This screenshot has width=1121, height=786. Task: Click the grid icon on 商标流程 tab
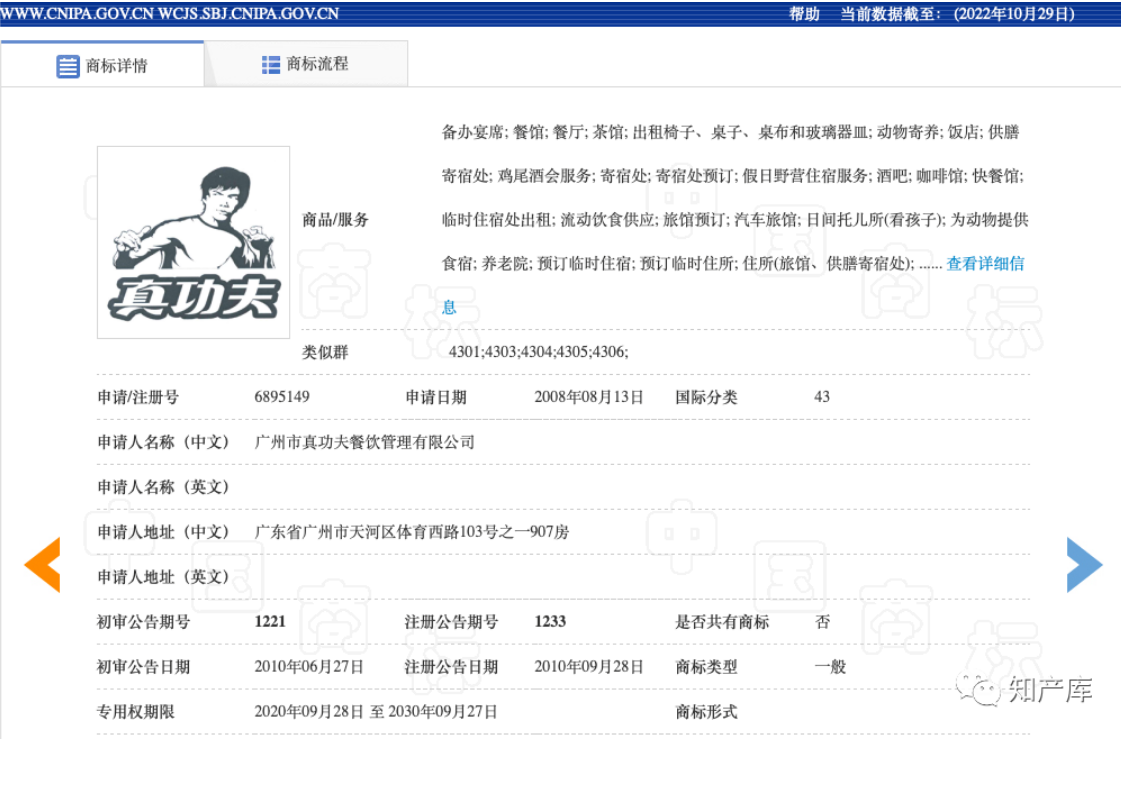pos(271,64)
